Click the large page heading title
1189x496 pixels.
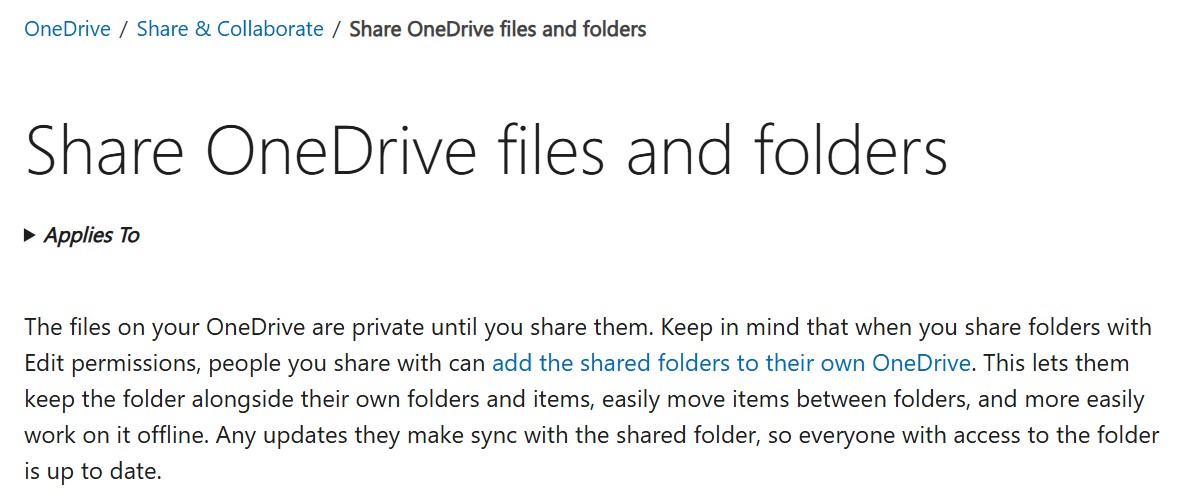(486, 151)
